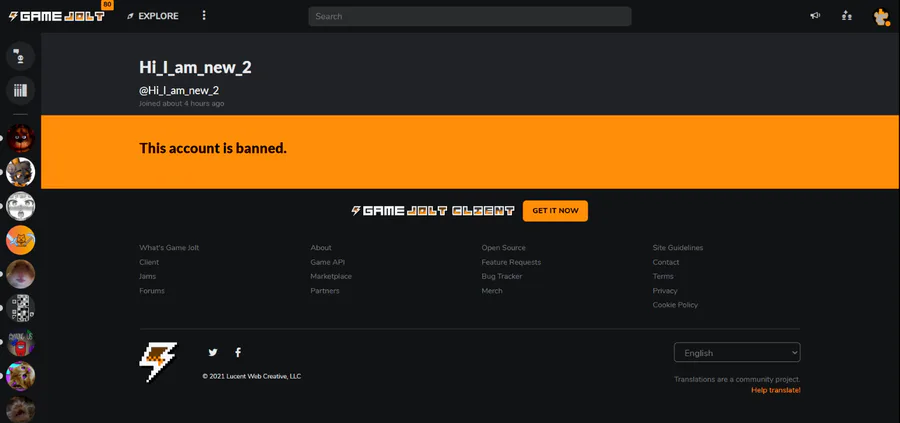
Task: Click the GET IT NOW button
Action: pyautogui.click(x=555, y=211)
